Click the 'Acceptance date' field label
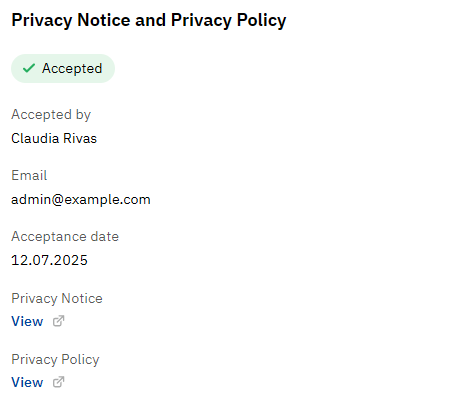This screenshot has height=408, width=455. click(65, 236)
